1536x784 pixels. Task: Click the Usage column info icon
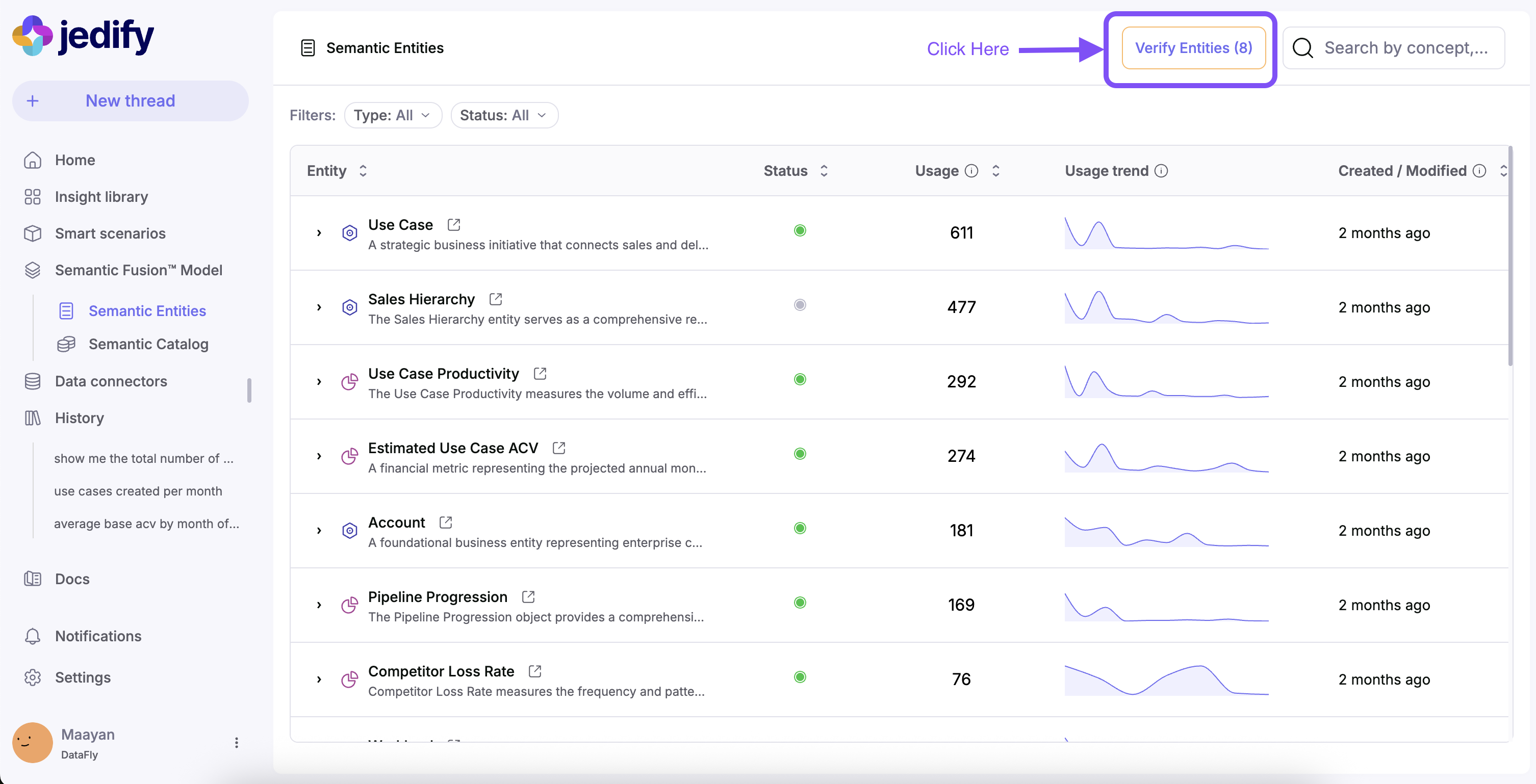pos(971,171)
